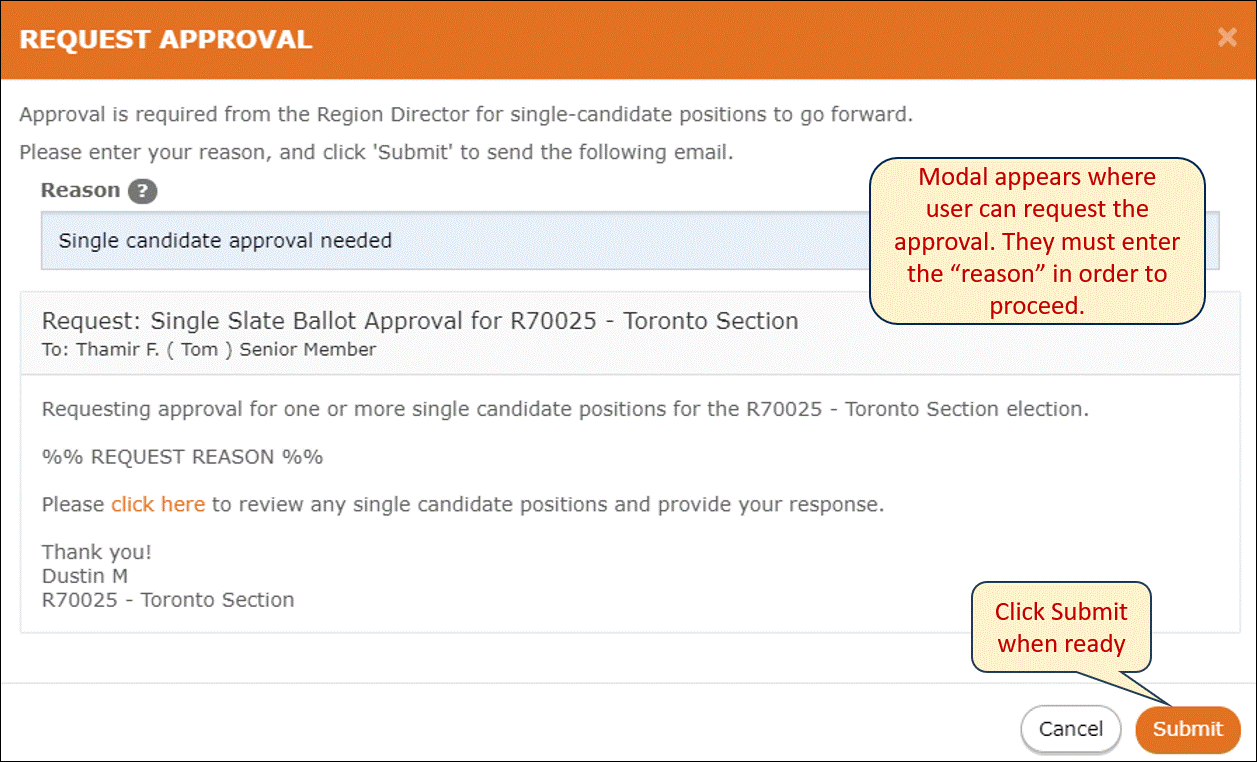Click the 'Click Submit when ready' callout

[x=1061, y=627]
